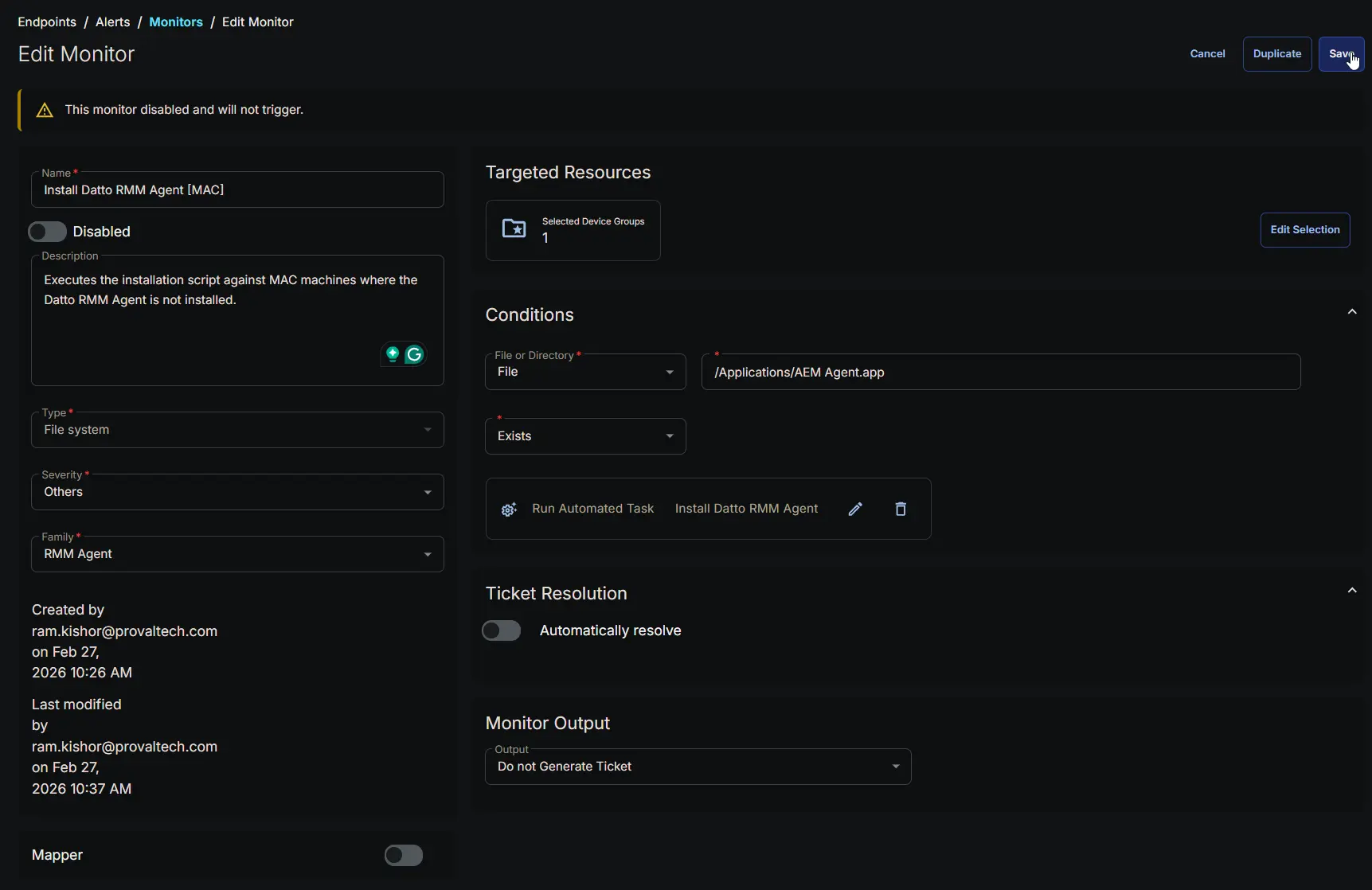1372x890 pixels.
Task: Collapse the Ticket Resolution section
Action: 1351,591
